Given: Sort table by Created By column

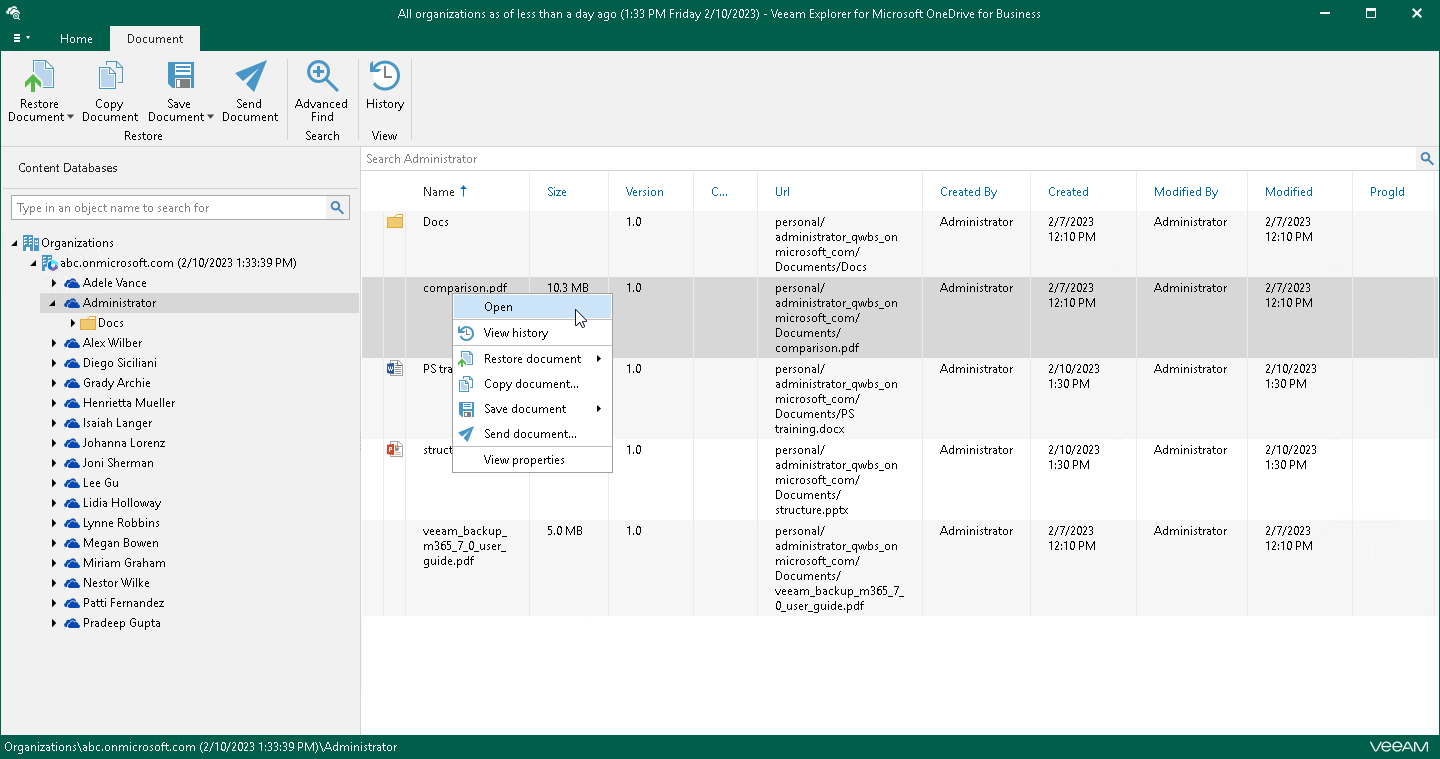Looking at the screenshot, I should tap(969, 192).
